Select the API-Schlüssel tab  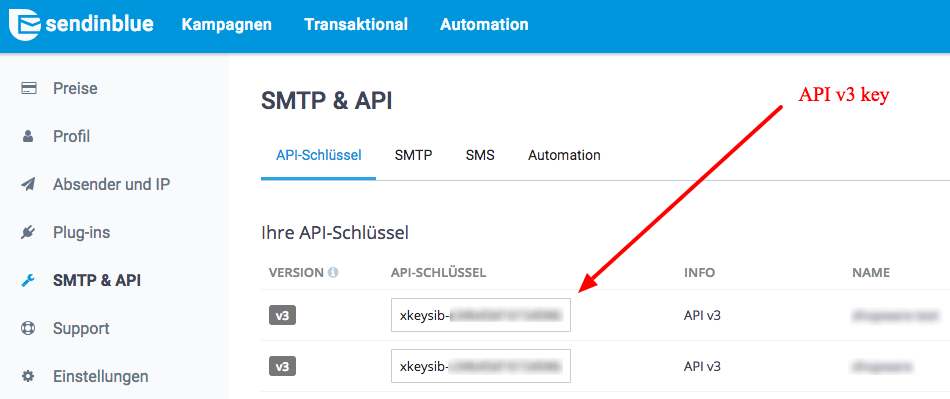click(319, 155)
